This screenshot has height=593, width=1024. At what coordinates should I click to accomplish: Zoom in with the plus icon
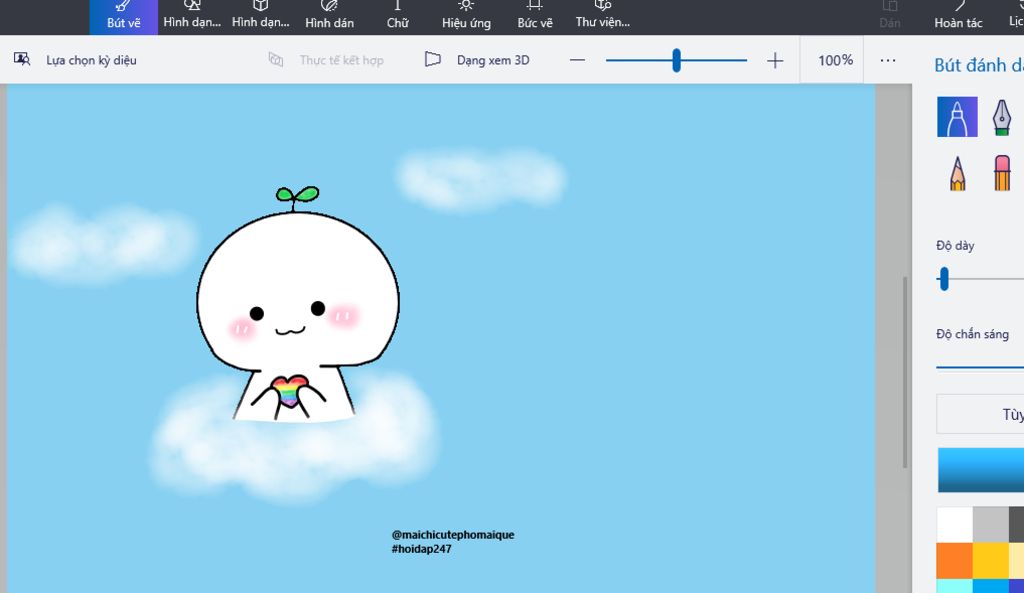[775, 60]
